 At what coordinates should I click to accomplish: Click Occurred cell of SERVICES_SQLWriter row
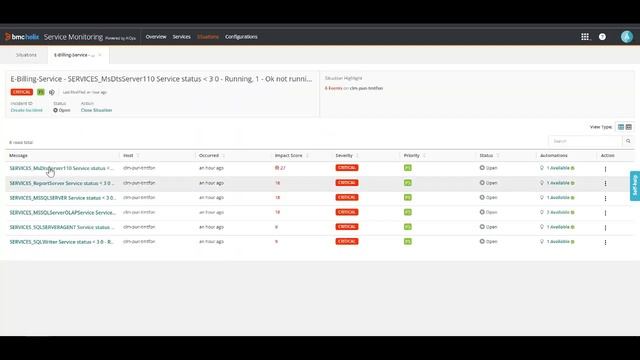pos(211,242)
